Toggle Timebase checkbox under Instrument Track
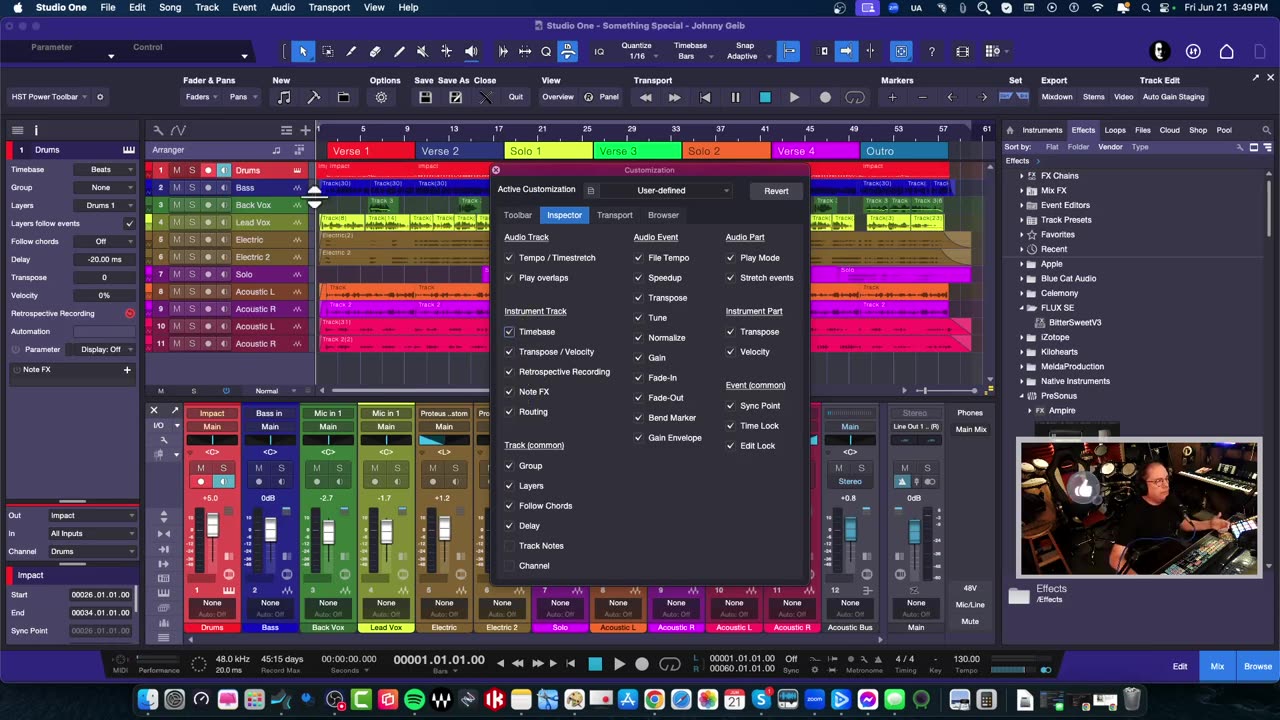This screenshot has height=720, width=1280. click(509, 332)
